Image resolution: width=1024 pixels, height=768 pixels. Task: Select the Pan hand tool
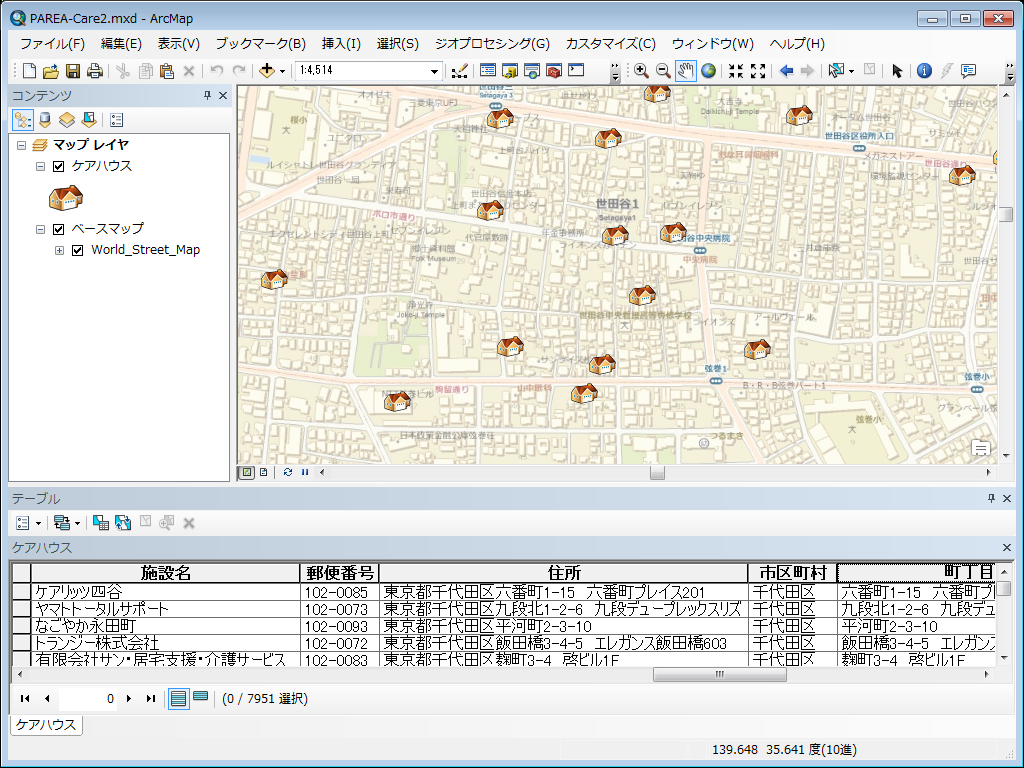pos(685,71)
